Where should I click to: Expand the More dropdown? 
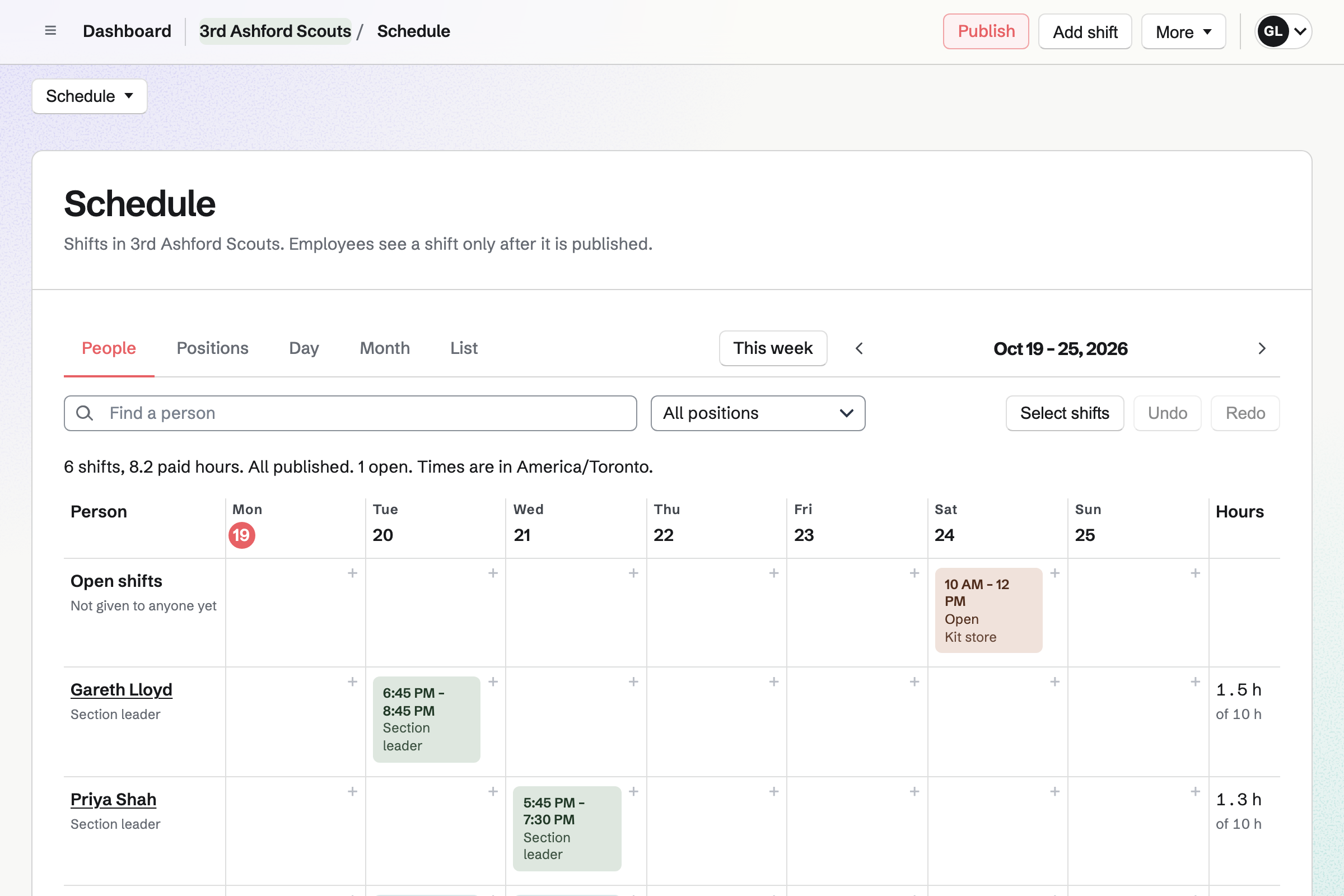(1183, 31)
